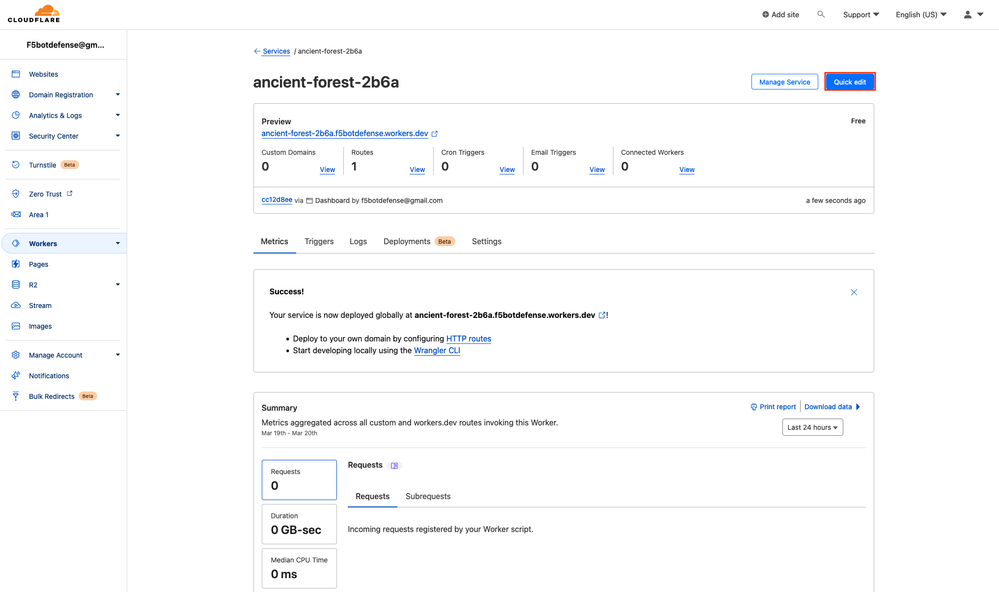Select the Duration metric card
Viewport: 999px width, 592px height.
click(299, 524)
